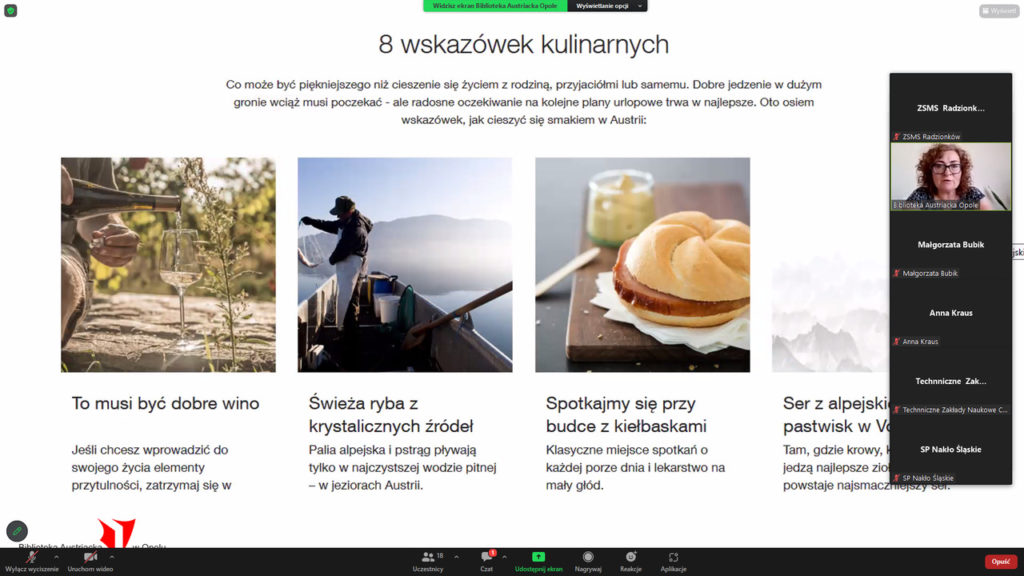Open the Reakcje reactions menu

[x=630, y=560]
